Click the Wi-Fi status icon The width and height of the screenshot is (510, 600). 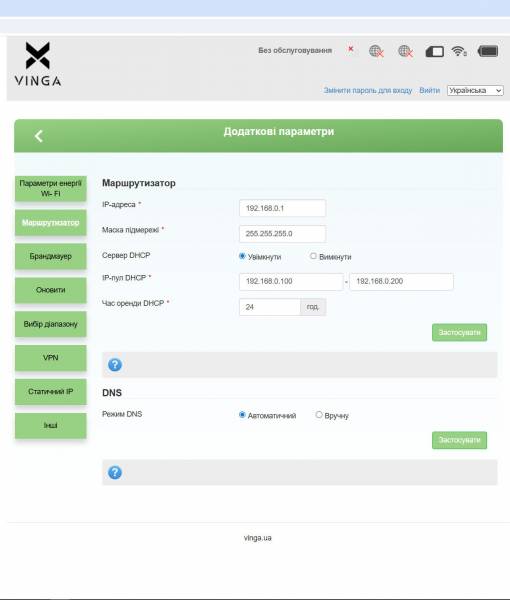coord(459,51)
